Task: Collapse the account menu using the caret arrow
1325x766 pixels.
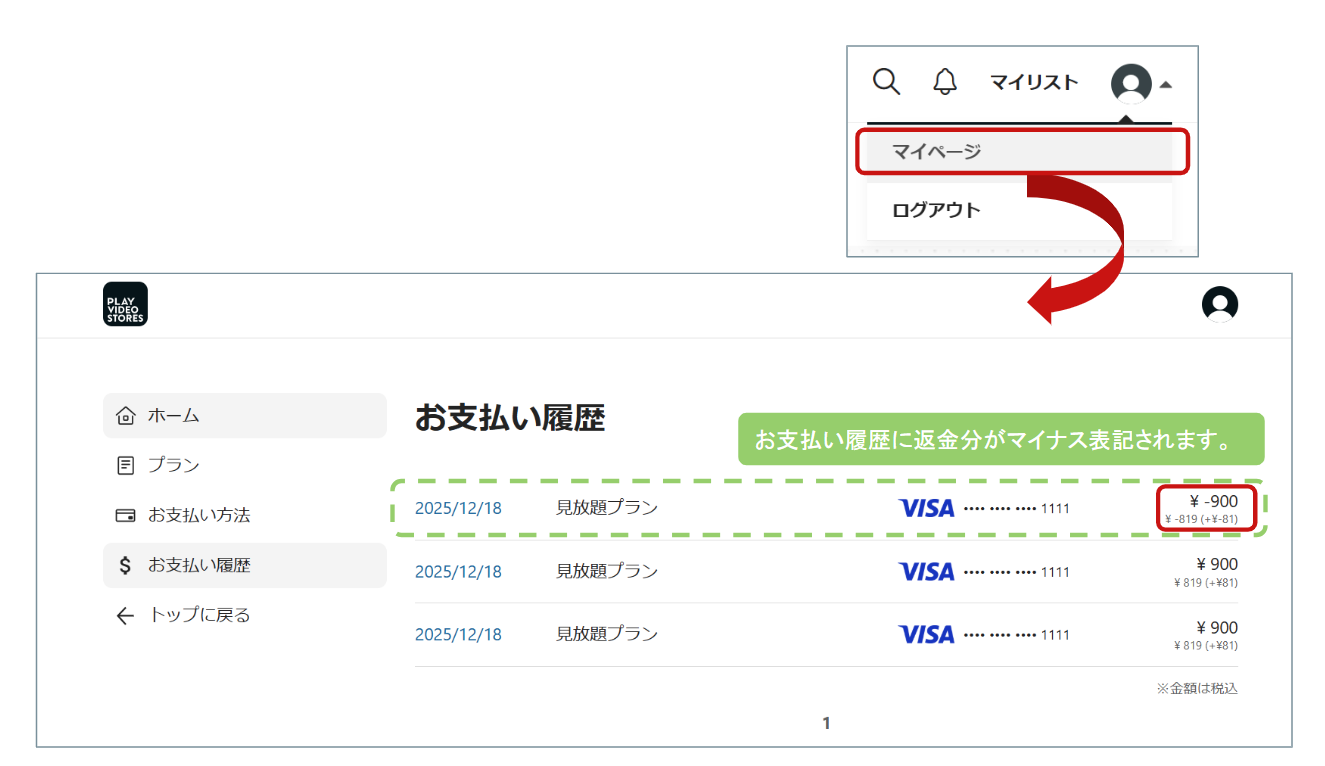Action: (1165, 85)
